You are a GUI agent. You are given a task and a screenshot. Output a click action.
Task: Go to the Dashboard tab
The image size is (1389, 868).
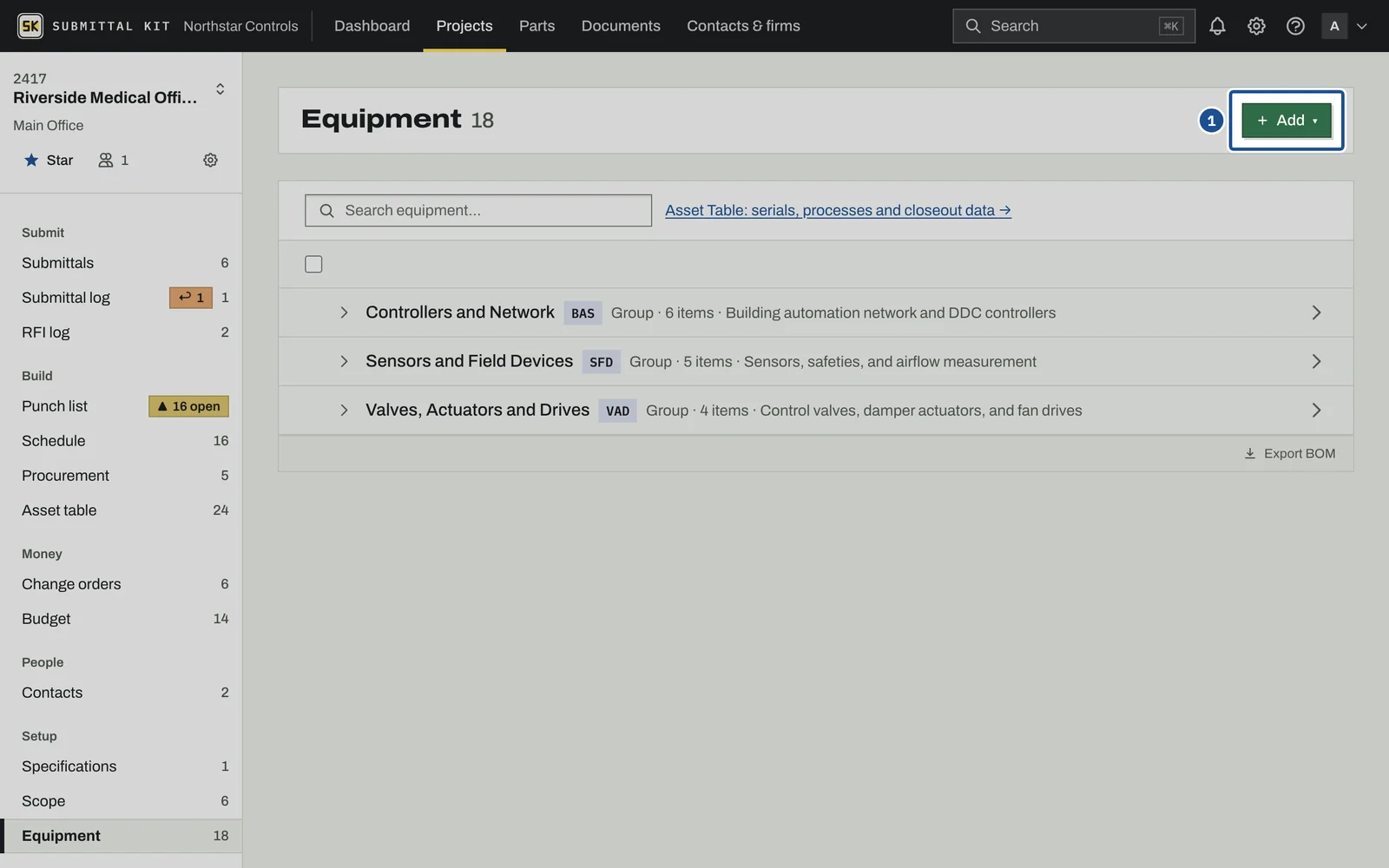[x=372, y=26]
